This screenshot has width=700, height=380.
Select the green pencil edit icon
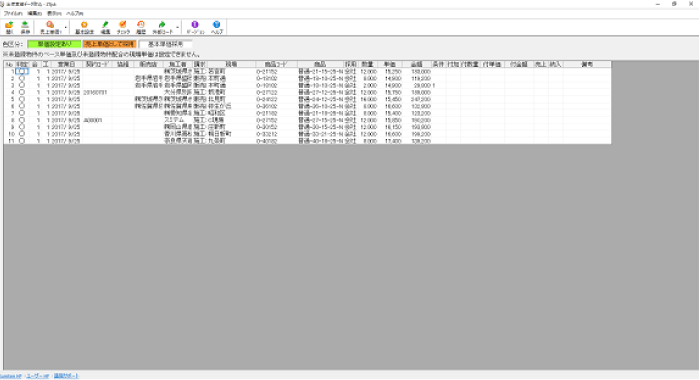(105, 27)
